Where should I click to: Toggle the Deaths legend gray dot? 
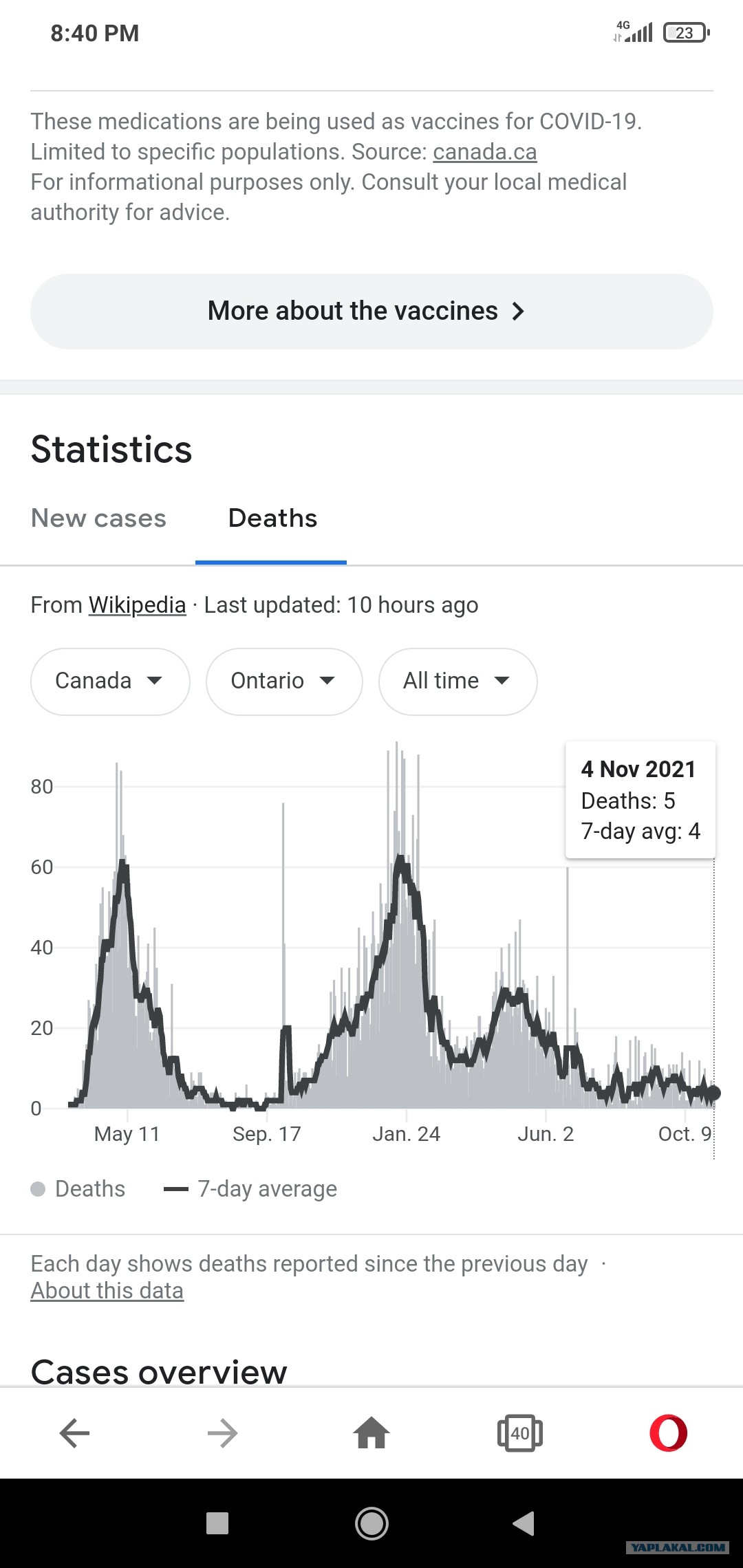click(38, 1189)
